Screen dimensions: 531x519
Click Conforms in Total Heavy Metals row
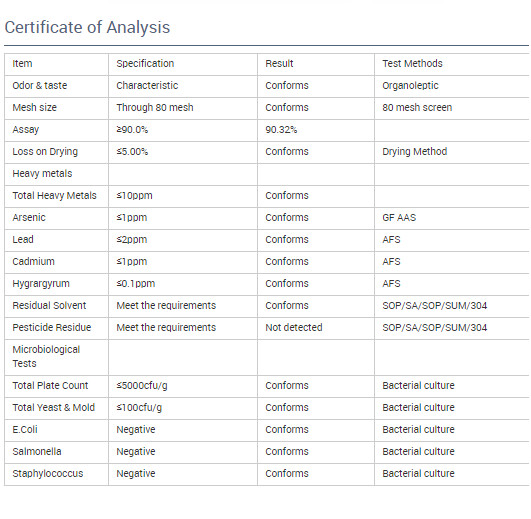(x=287, y=196)
